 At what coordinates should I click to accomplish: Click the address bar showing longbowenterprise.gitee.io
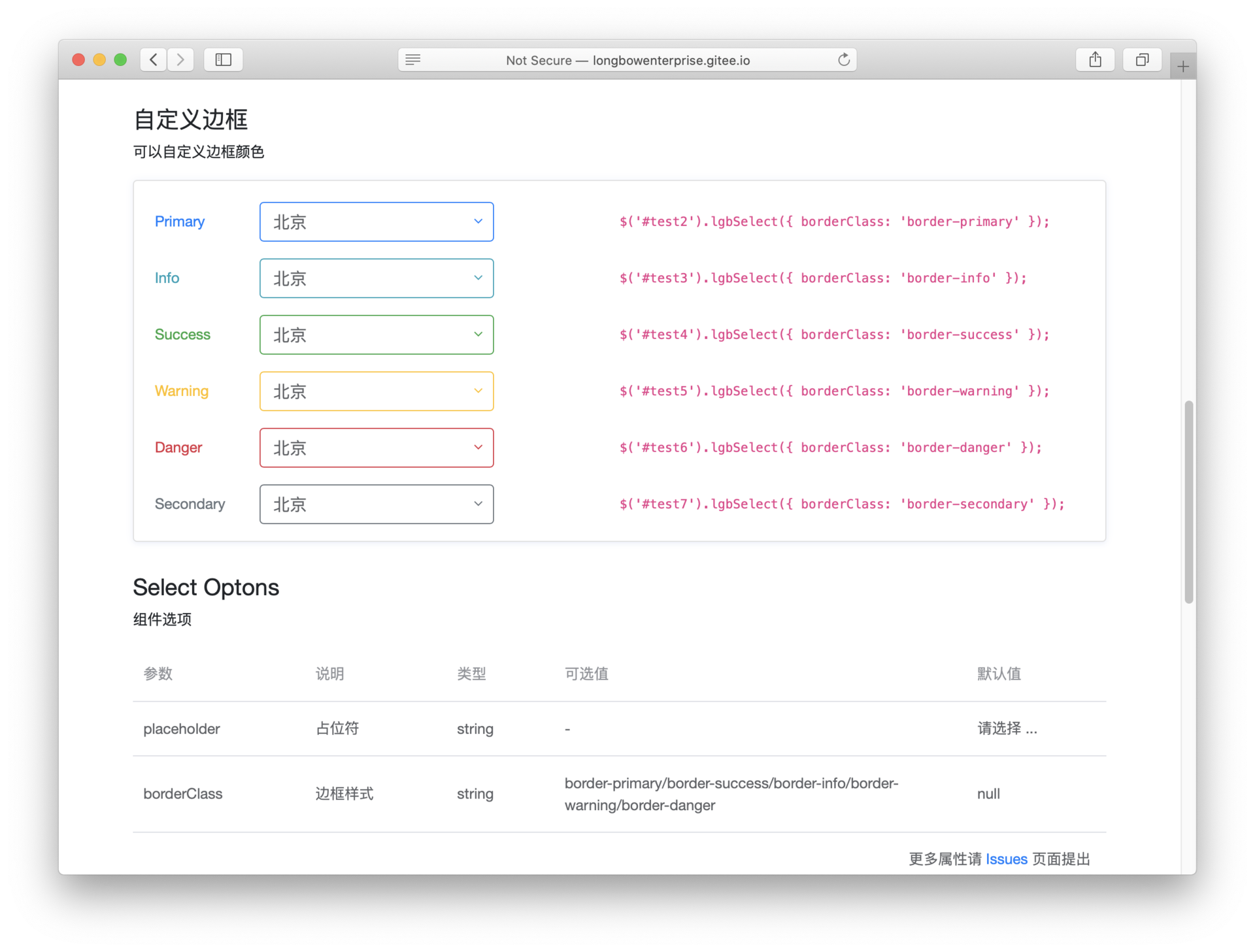click(x=627, y=60)
